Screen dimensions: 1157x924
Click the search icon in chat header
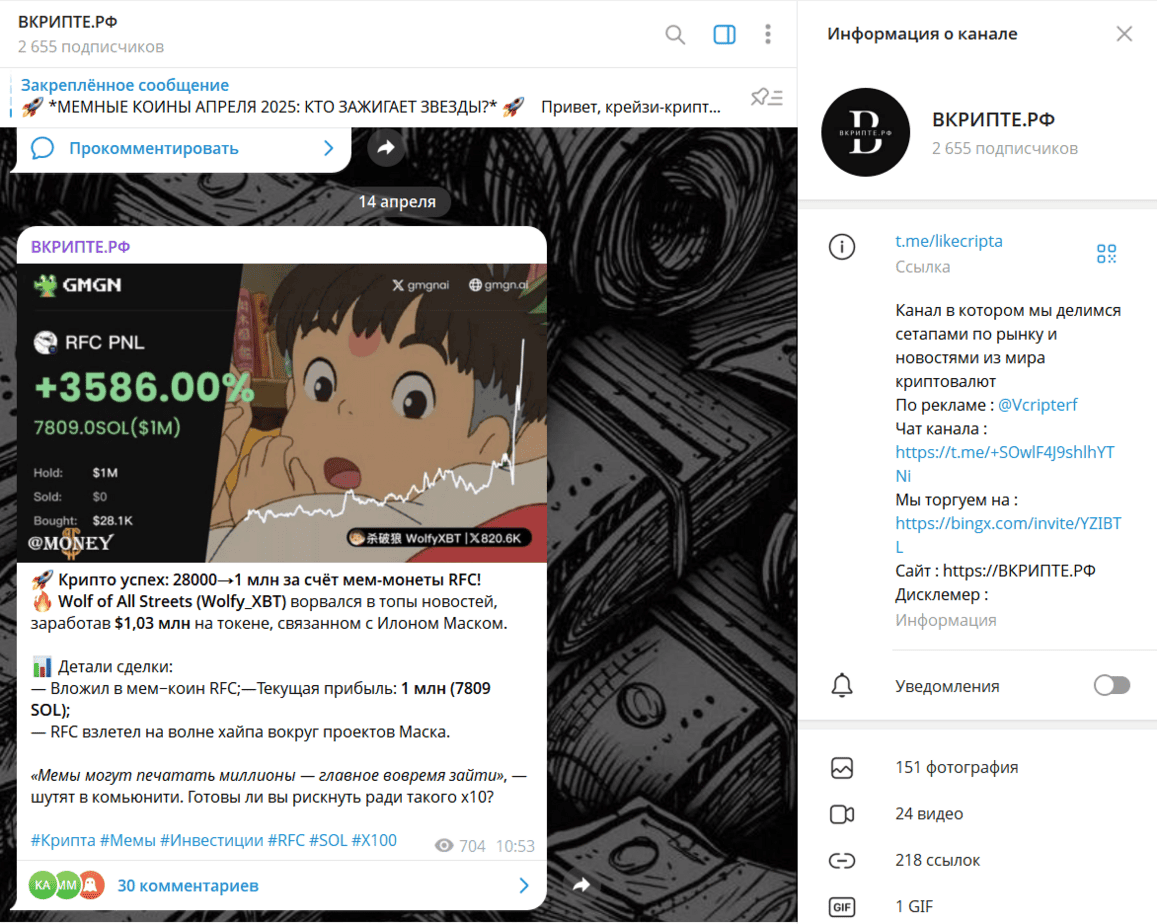pyautogui.click(x=675, y=35)
